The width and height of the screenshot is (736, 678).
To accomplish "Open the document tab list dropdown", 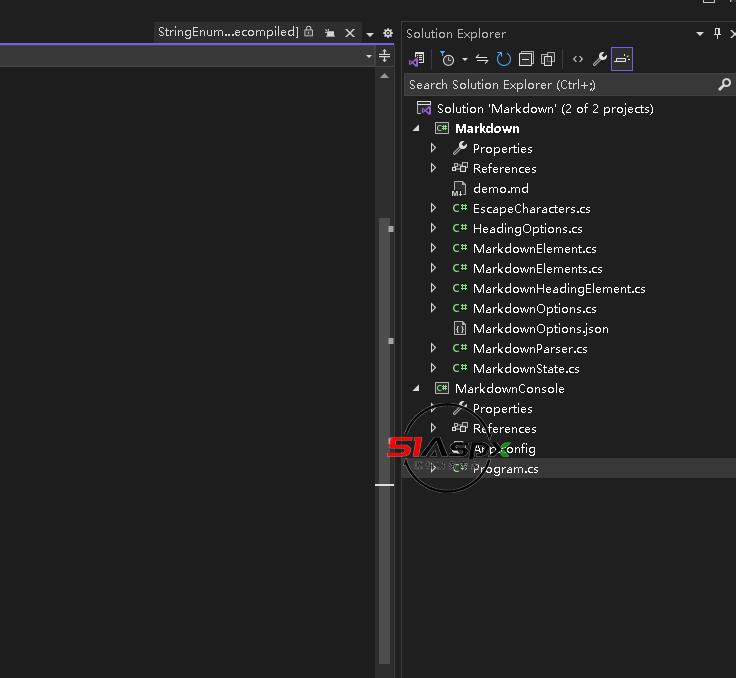I will (x=370, y=34).
